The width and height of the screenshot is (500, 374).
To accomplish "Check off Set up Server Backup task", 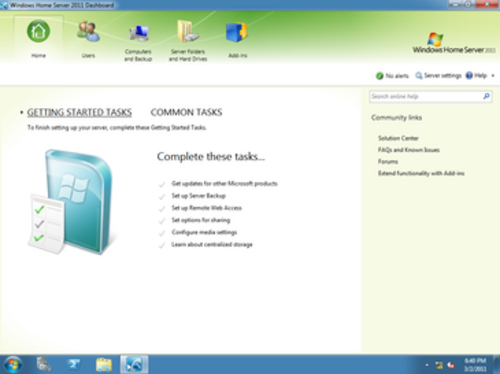I will tap(162, 196).
